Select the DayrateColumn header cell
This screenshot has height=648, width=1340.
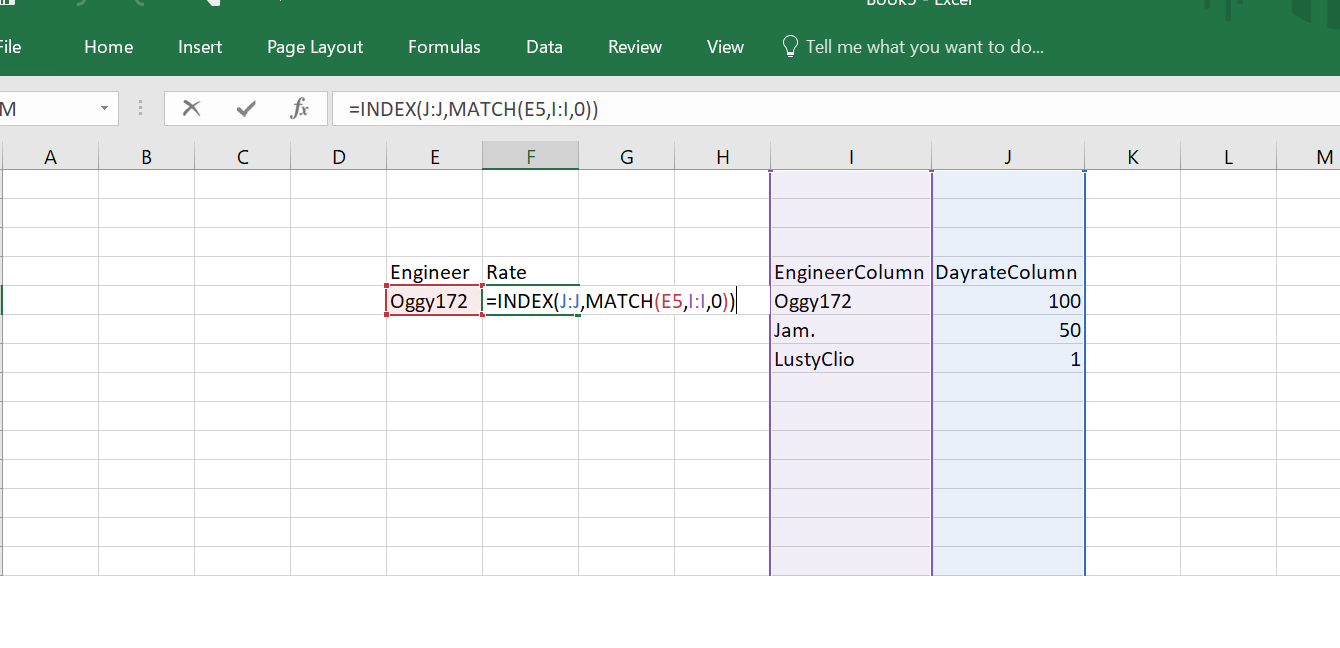(1007, 272)
